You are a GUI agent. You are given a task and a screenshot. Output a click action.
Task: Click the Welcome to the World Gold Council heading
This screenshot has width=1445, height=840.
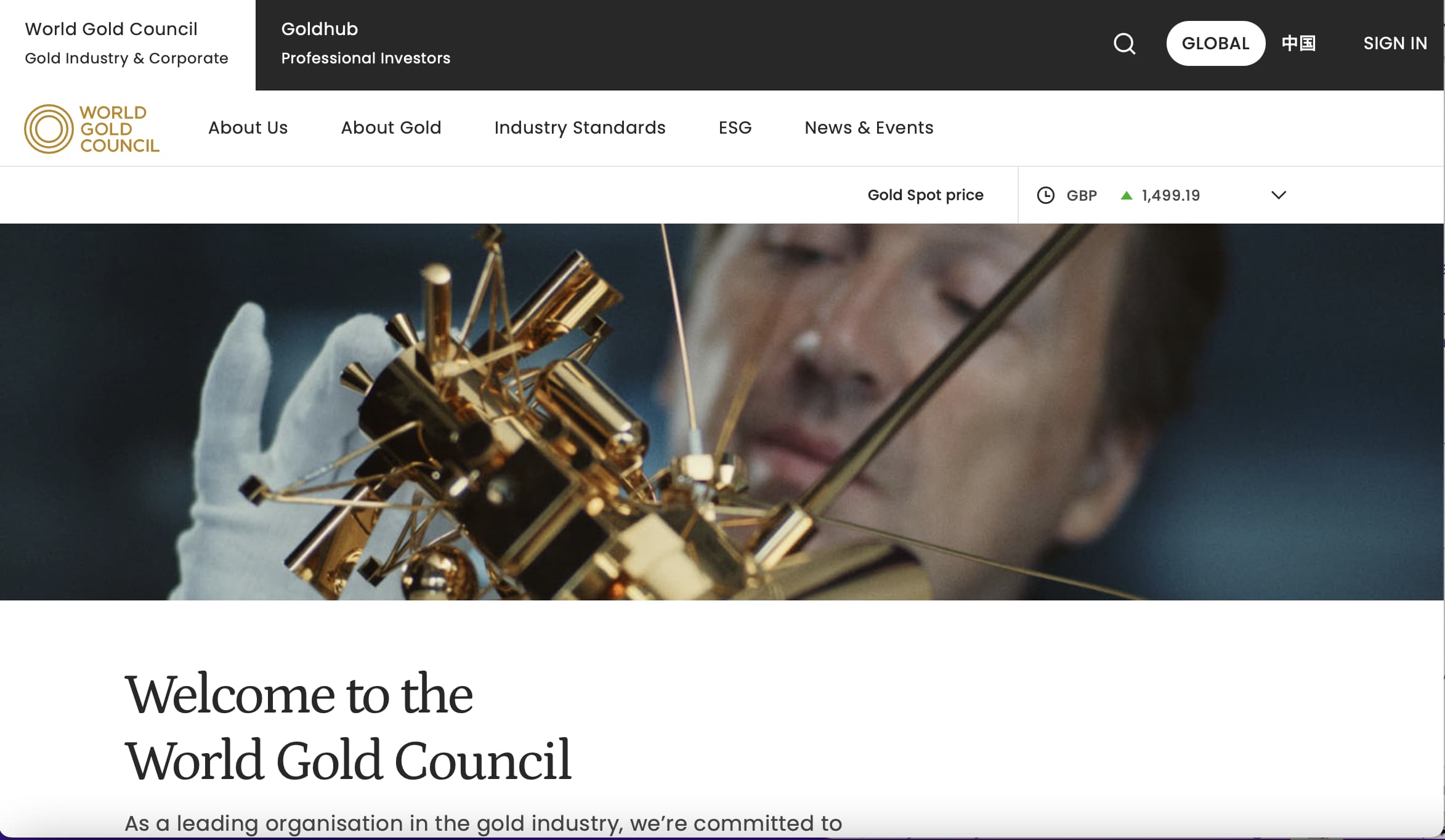pyautogui.click(x=349, y=727)
